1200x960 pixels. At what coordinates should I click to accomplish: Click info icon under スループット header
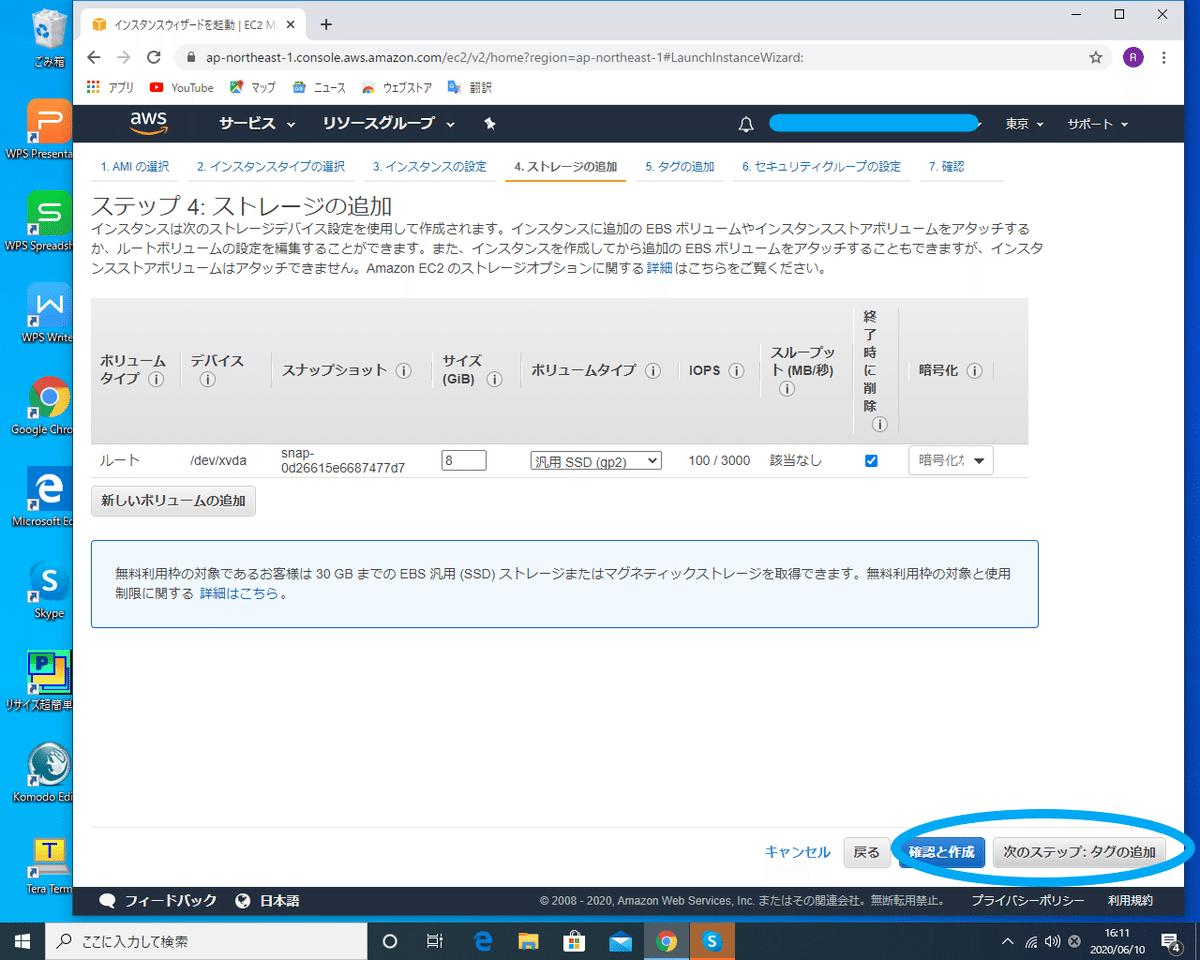(786, 388)
